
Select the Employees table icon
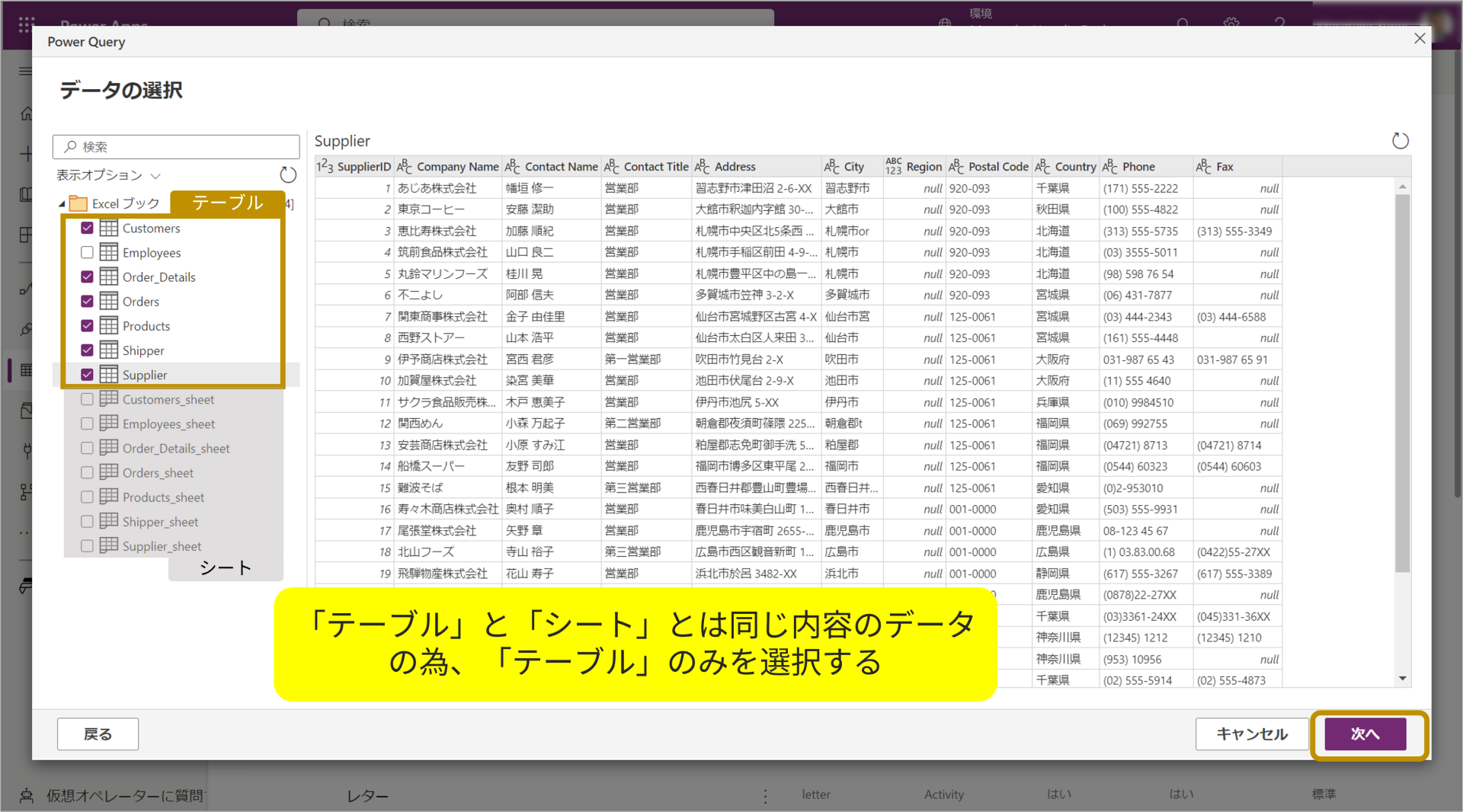109,252
